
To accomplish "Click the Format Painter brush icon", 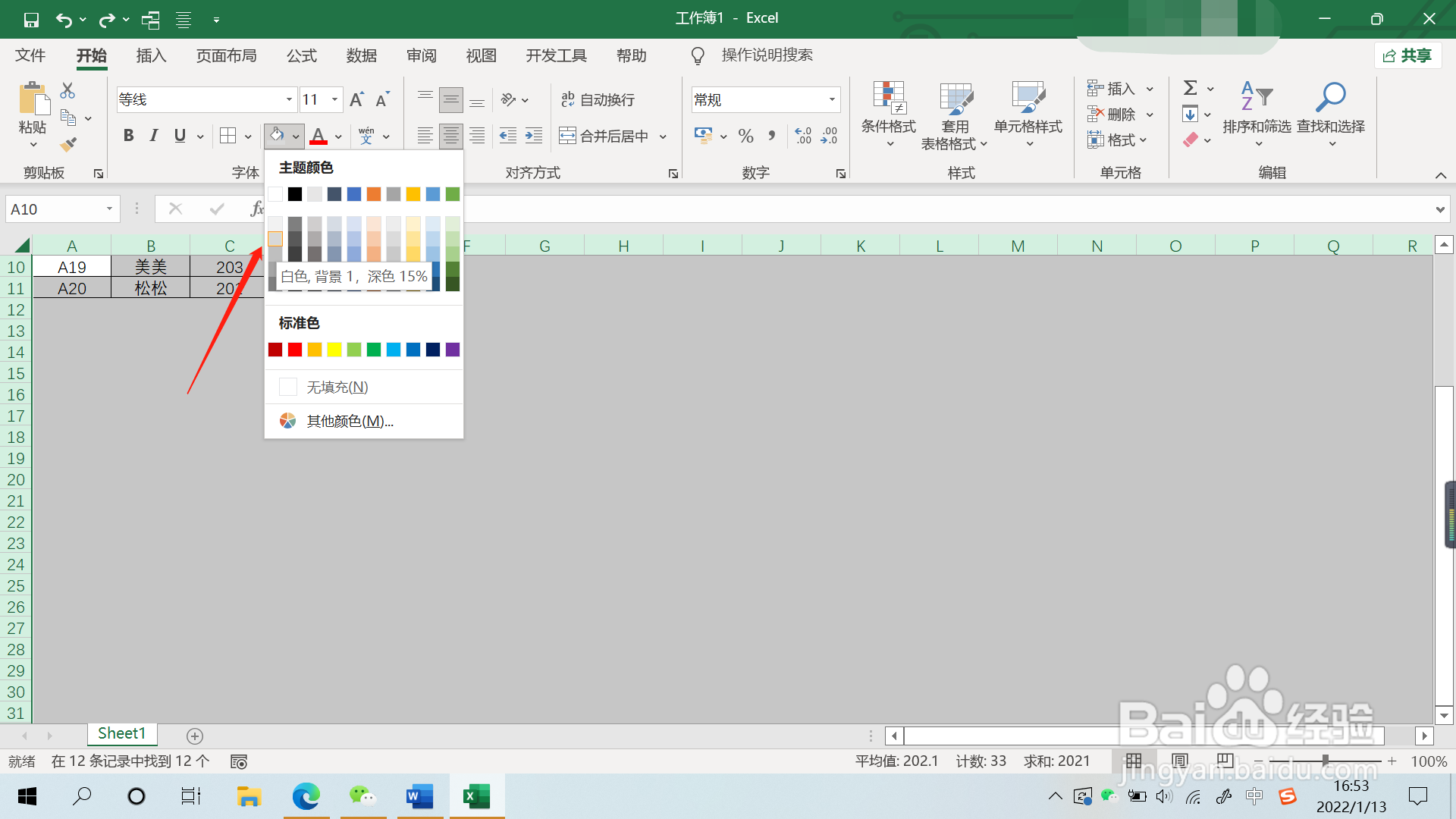I will pyautogui.click(x=69, y=144).
